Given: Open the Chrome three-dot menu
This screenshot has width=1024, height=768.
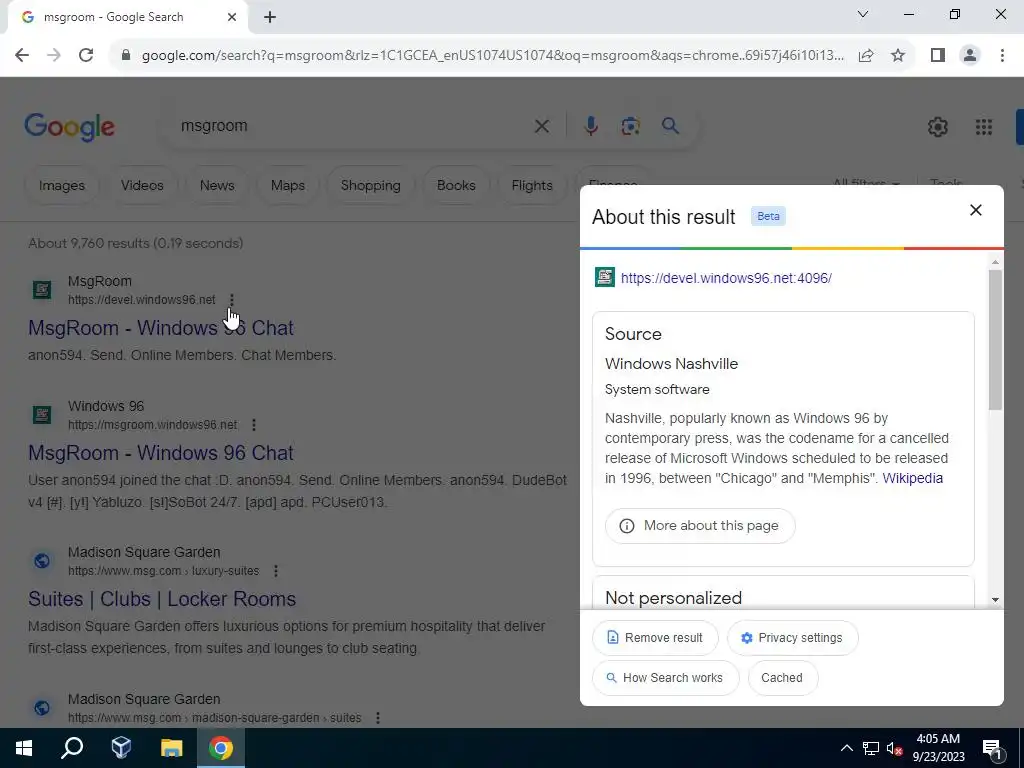Looking at the screenshot, I should tap(1002, 56).
